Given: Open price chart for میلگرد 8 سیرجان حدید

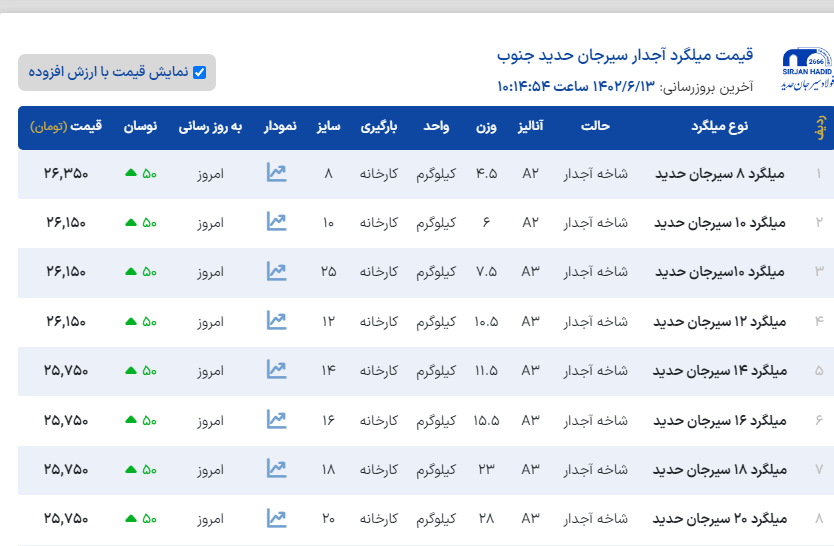Looking at the screenshot, I should (276, 173).
